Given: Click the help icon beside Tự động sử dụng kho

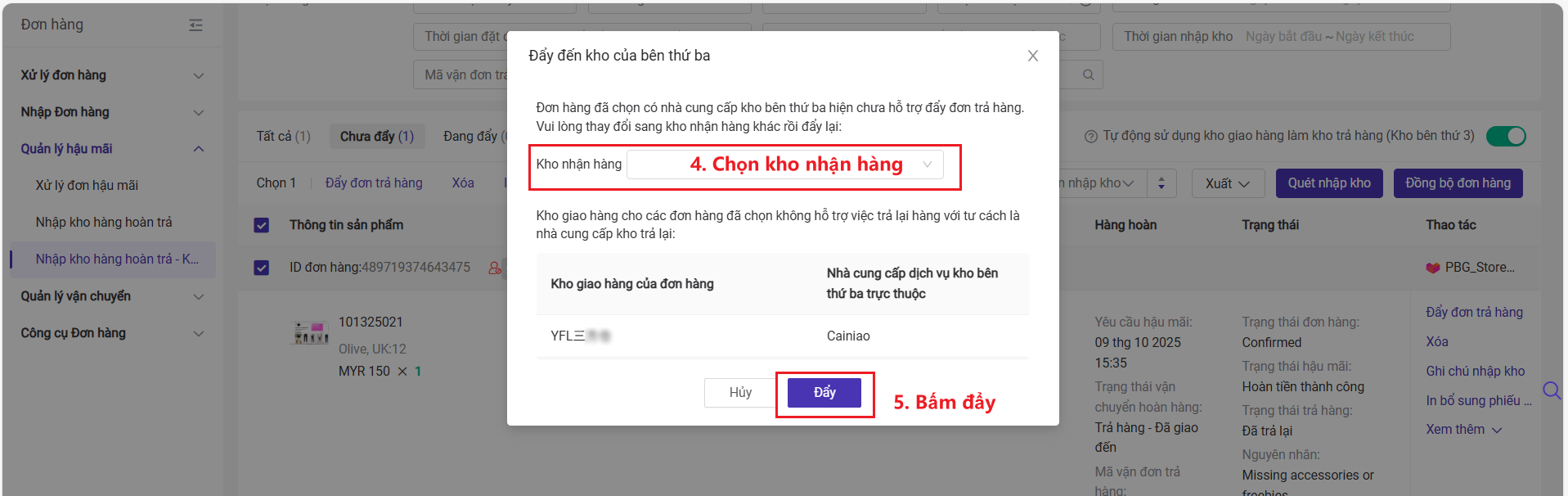Looking at the screenshot, I should [x=1090, y=137].
